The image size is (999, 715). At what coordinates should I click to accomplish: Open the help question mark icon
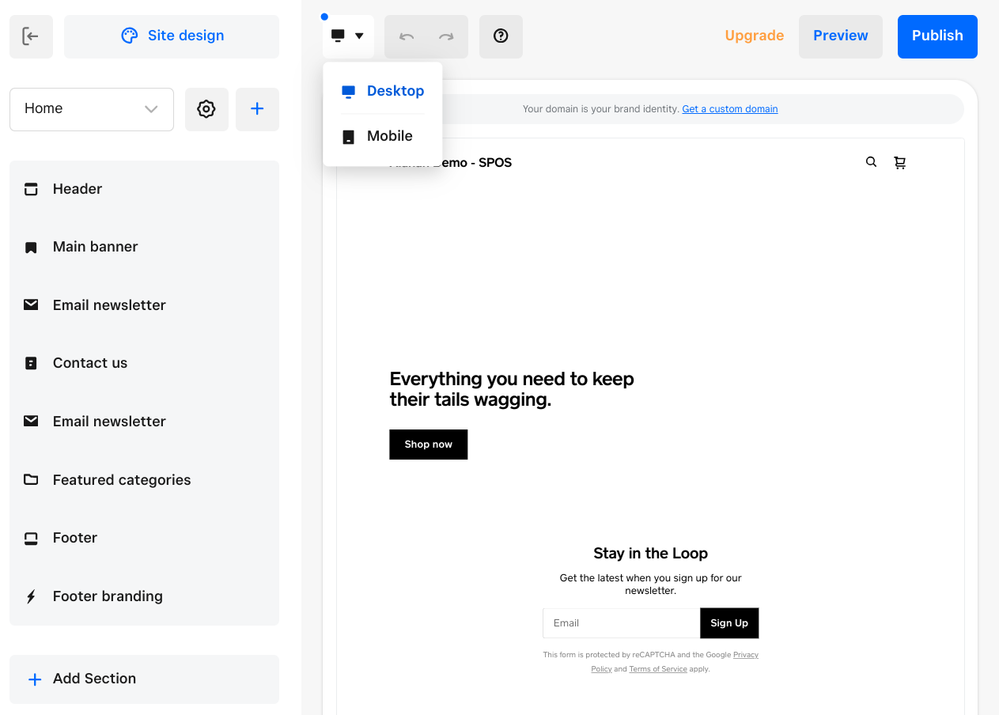(501, 36)
